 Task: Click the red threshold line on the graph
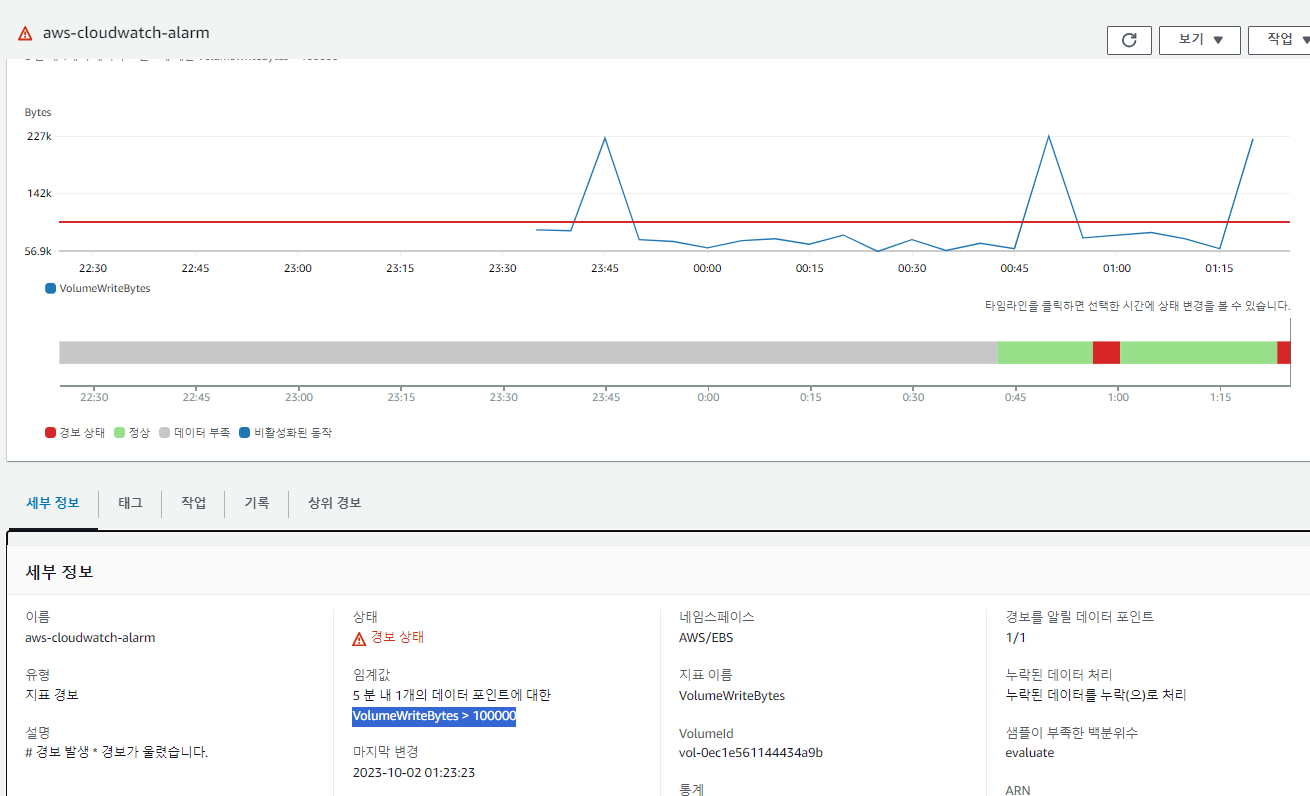[300, 222]
